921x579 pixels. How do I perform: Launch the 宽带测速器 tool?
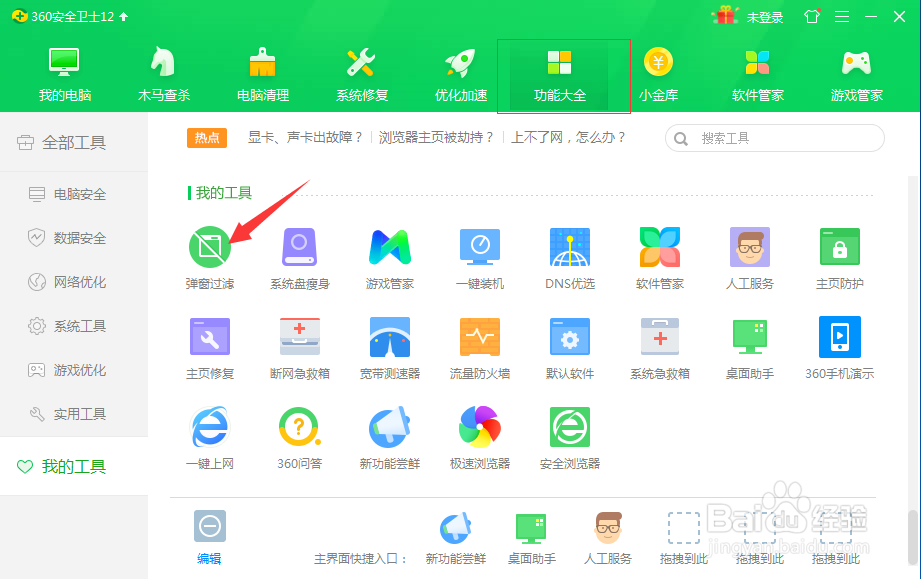point(389,348)
